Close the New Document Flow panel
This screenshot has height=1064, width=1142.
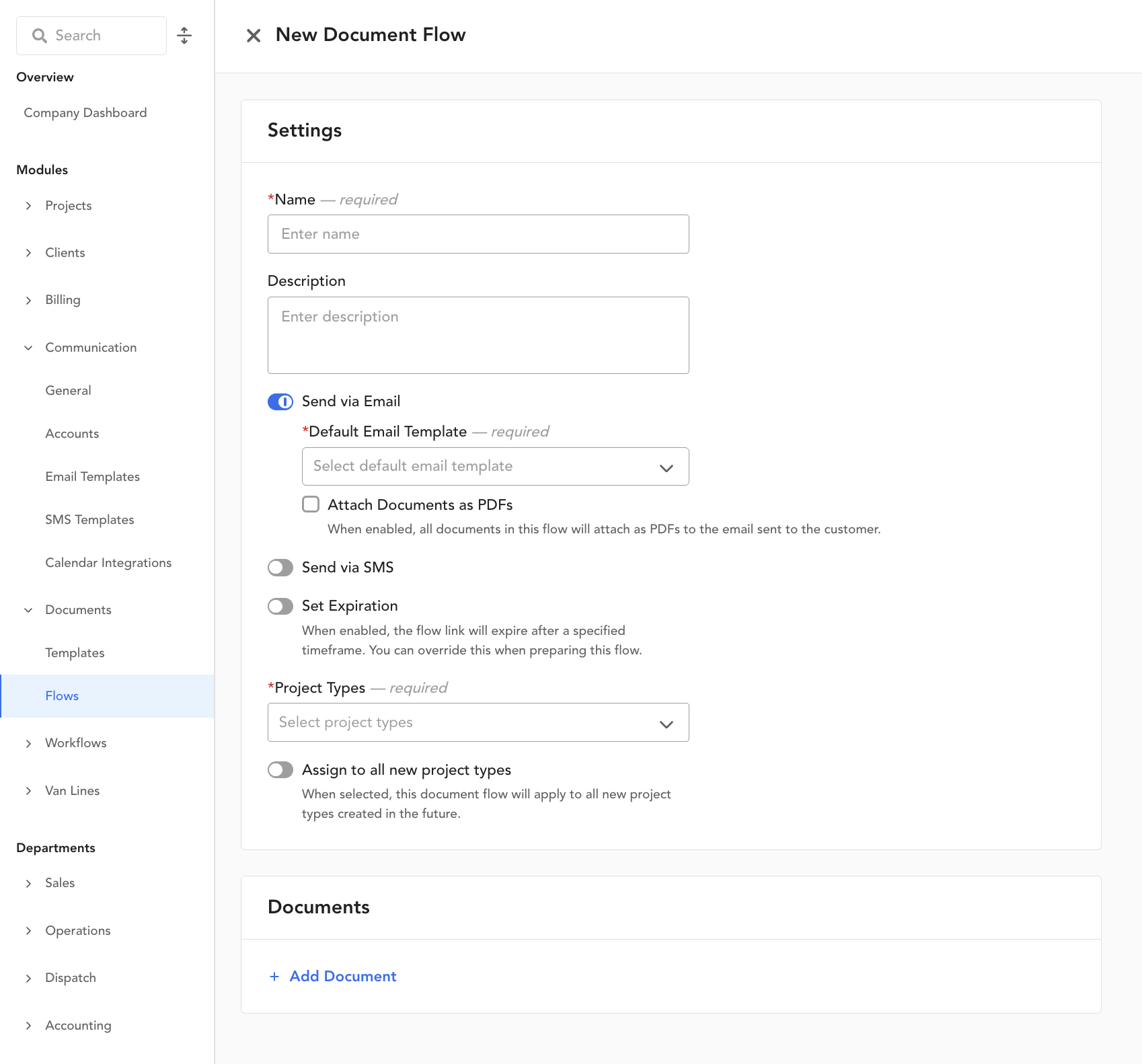[x=254, y=36]
